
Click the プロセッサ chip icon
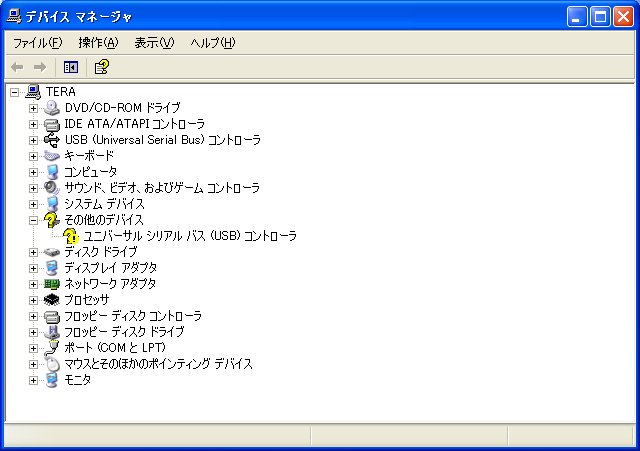52,300
